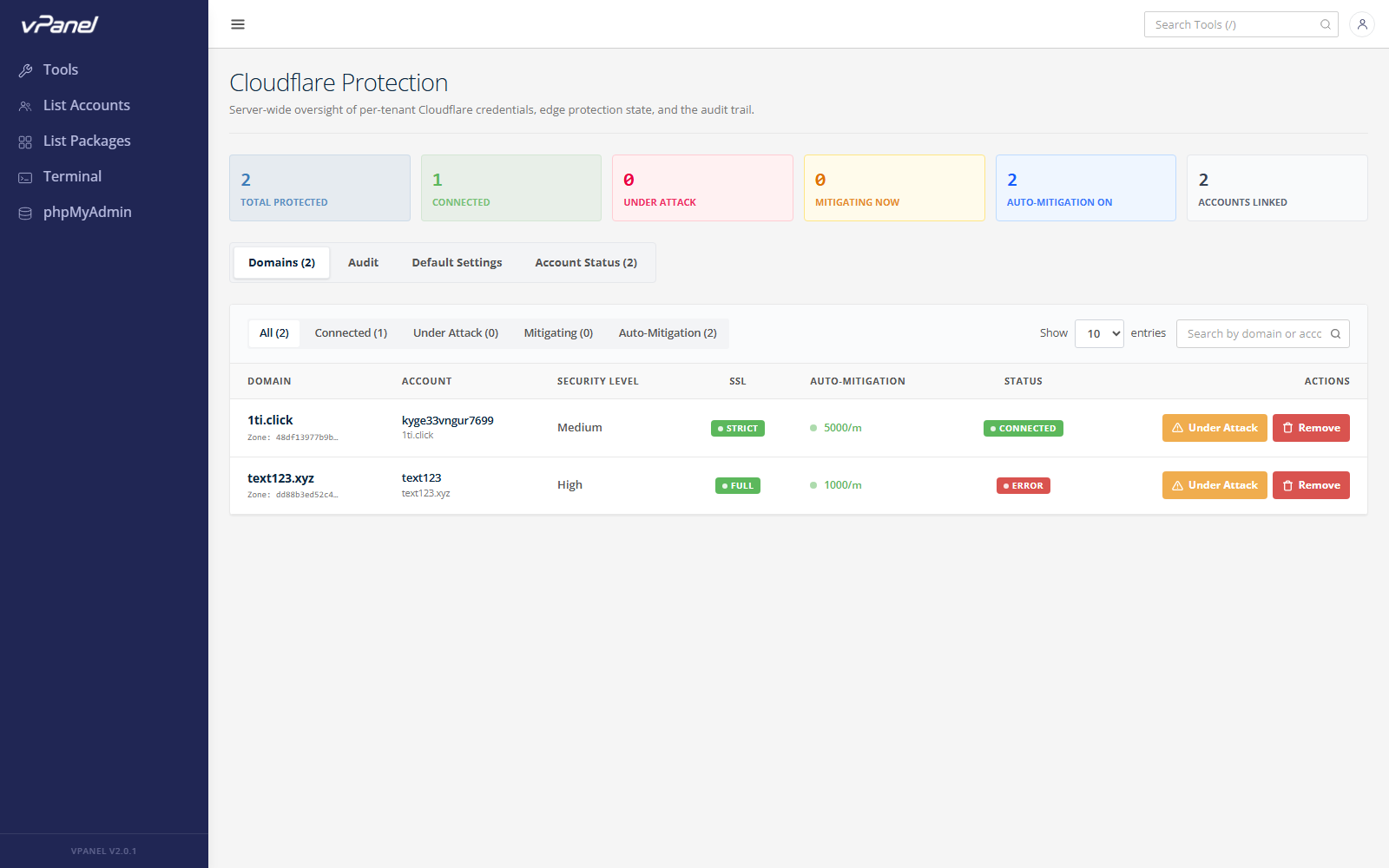Click the ERROR status badge
The width and height of the screenshot is (1389, 868).
pyautogui.click(x=1024, y=485)
